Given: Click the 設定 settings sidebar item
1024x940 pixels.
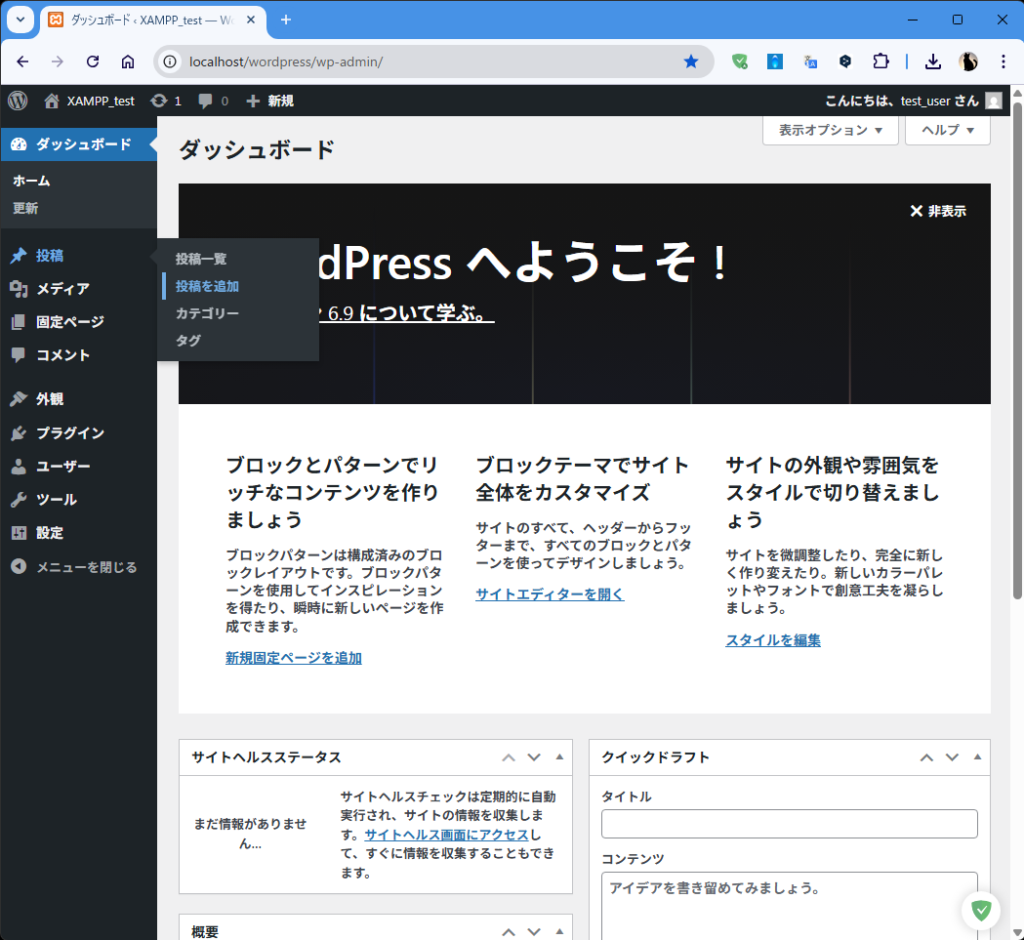Looking at the screenshot, I should (49, 533).
